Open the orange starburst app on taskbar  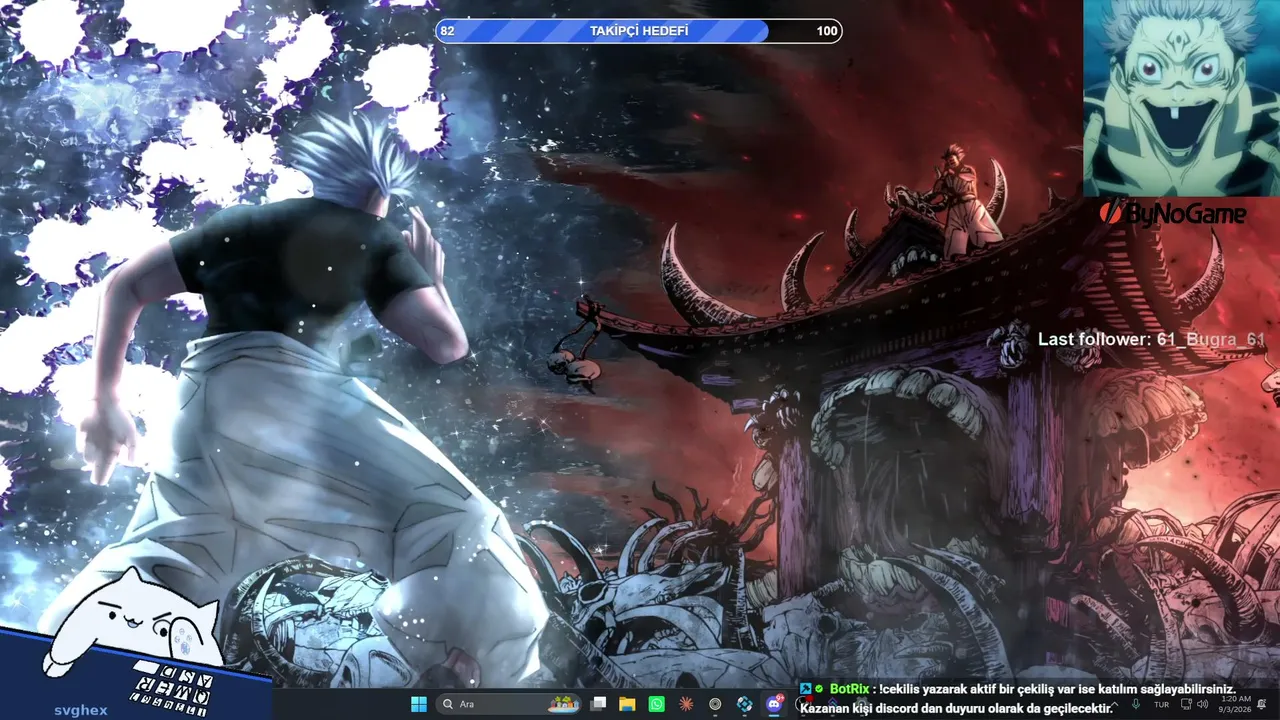[x=686, y=704]
